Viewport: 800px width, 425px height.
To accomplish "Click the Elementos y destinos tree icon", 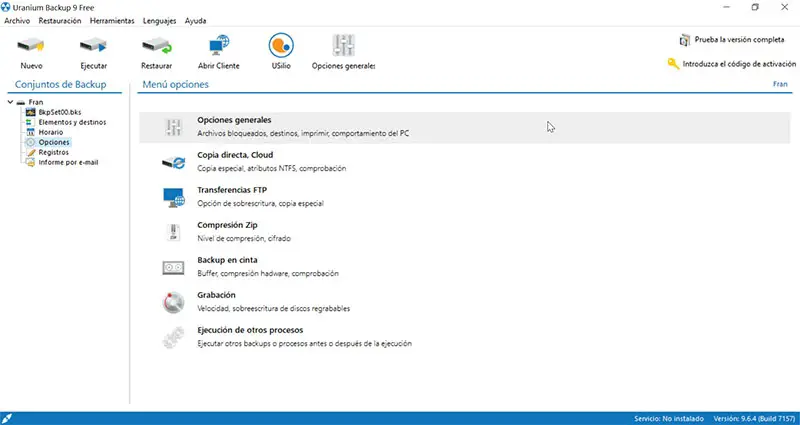I will (30, 122).
